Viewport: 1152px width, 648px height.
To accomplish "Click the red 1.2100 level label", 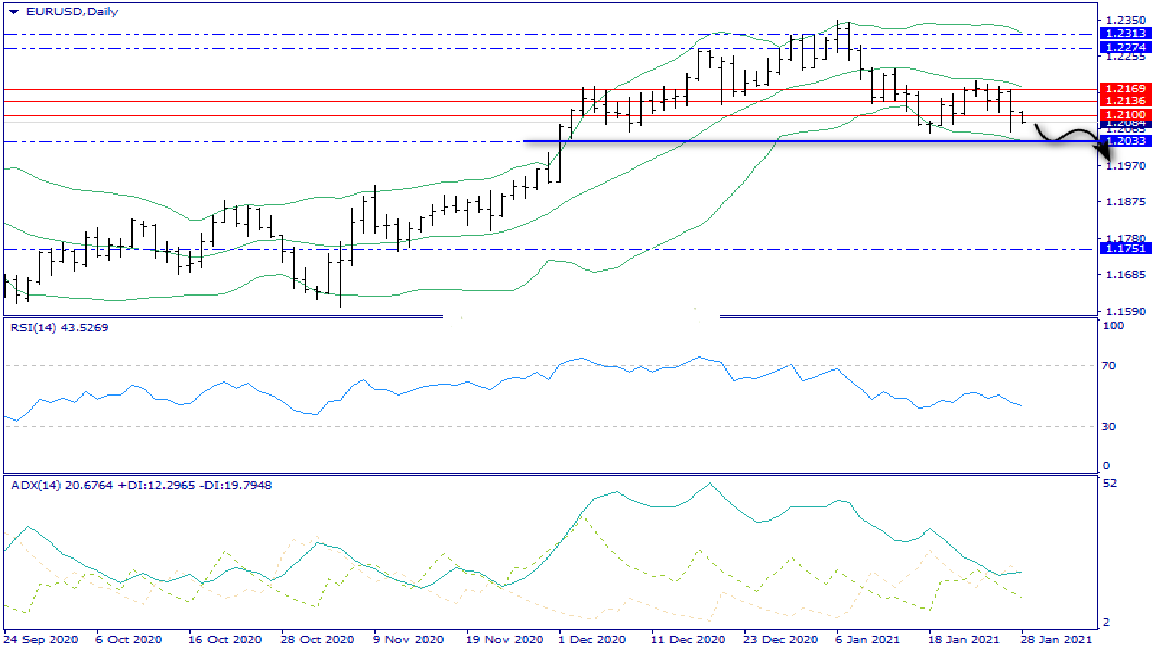I will [1123, 116].
